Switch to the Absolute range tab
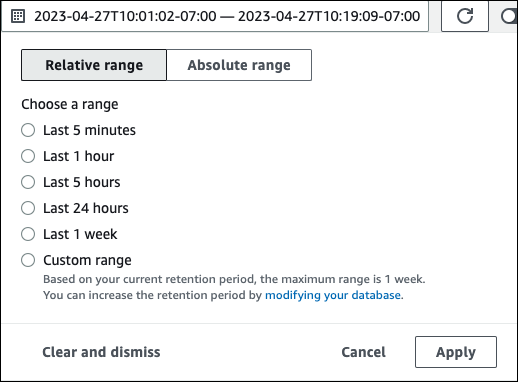The width and height of the screenshot is (518, 382). pos(239,65)
